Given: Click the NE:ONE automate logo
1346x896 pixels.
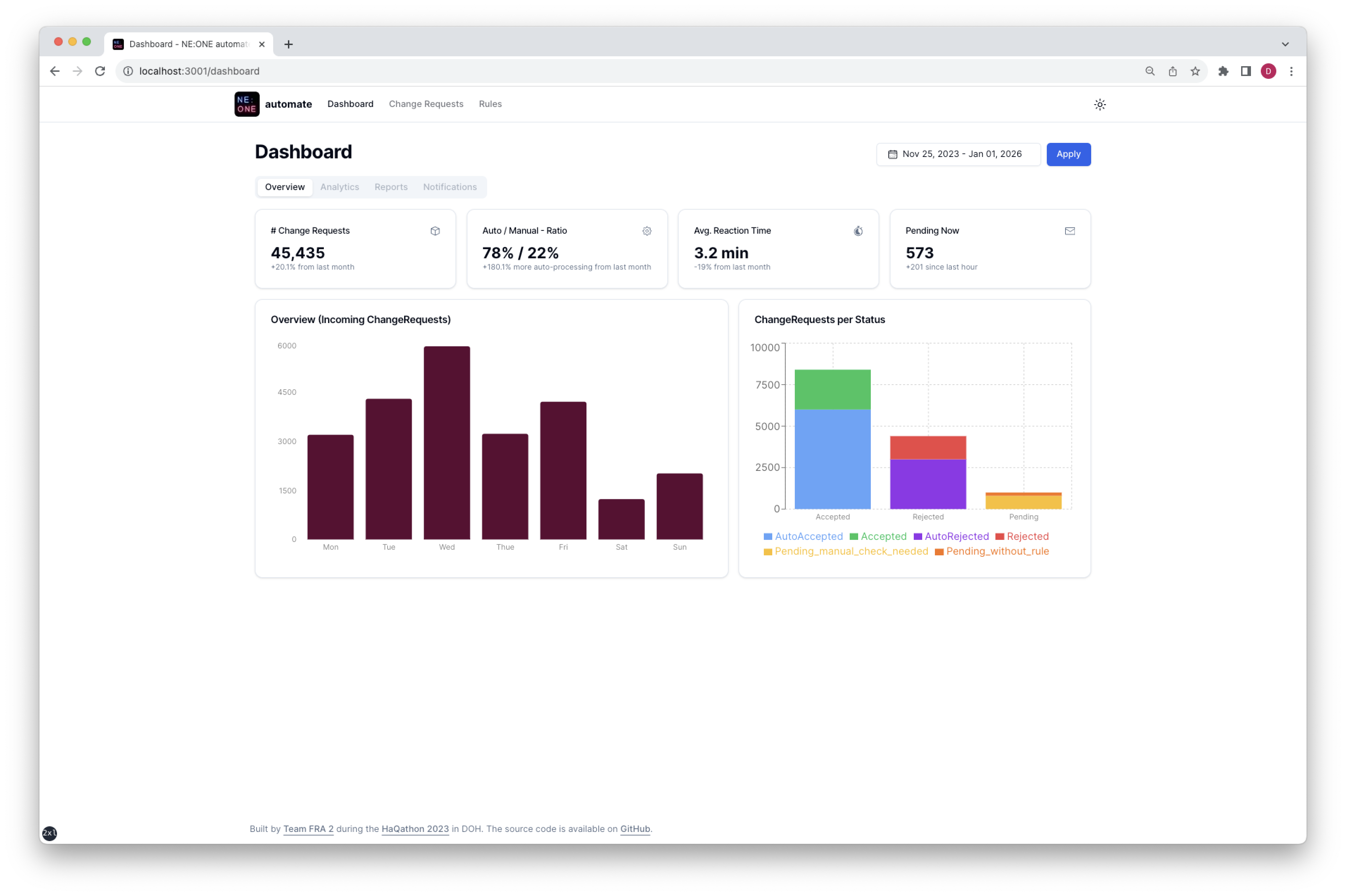Looking at the screenshot, I should click(246, 104).
